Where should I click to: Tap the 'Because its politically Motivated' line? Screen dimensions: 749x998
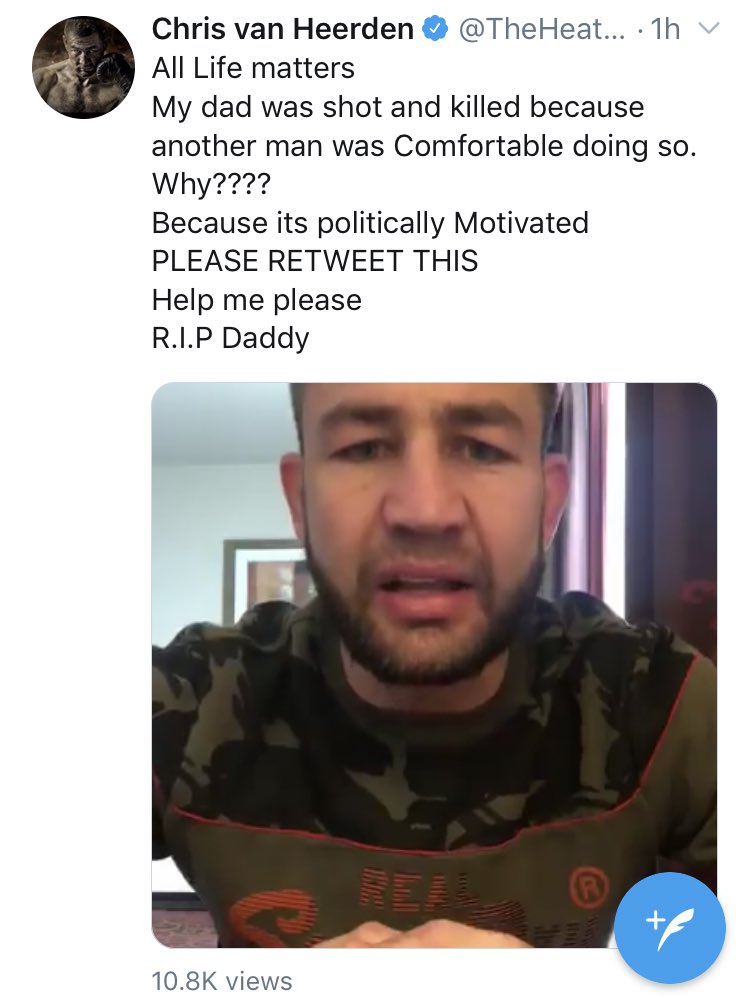370,223
